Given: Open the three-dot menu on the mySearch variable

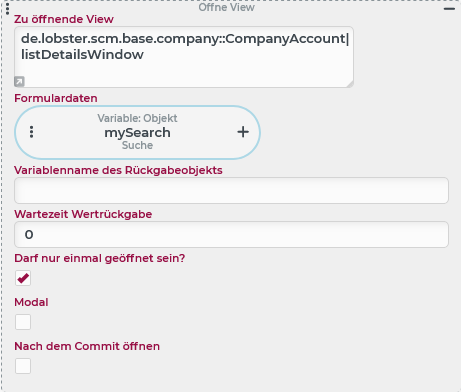Looking at the screenshot, I should coord(32,132).
